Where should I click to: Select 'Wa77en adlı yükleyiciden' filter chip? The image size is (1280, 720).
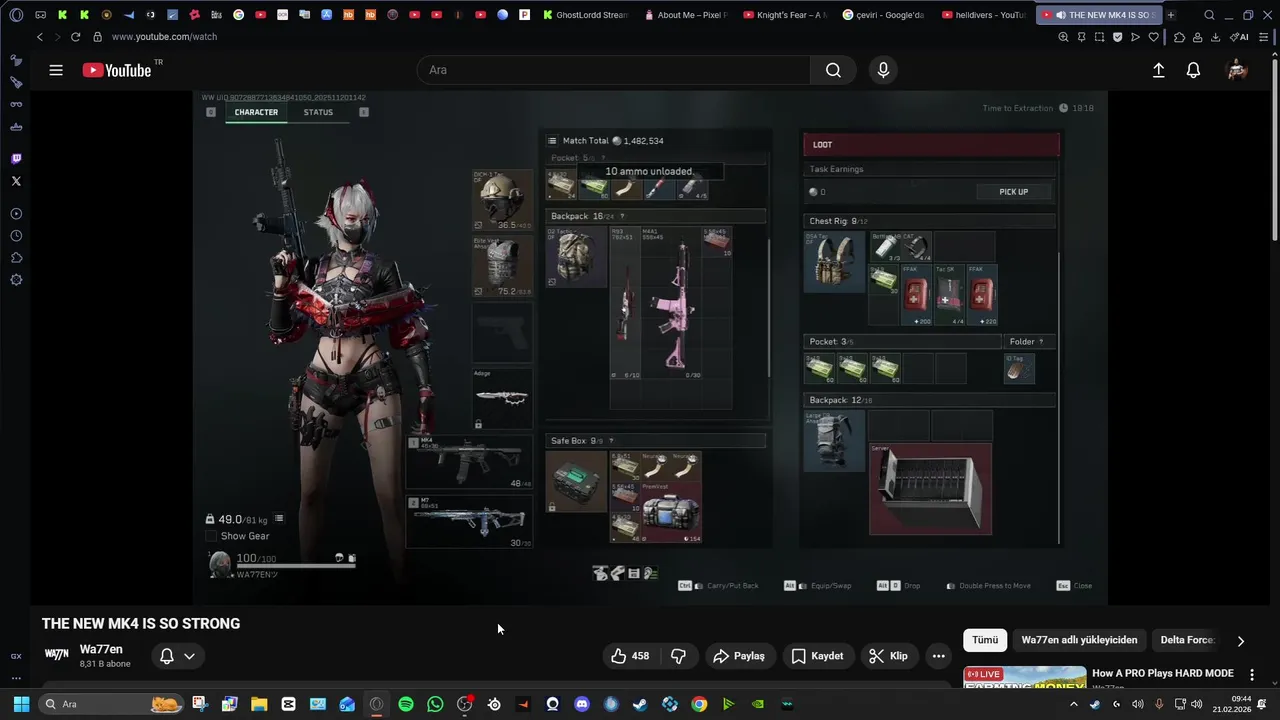point(1079,640)
